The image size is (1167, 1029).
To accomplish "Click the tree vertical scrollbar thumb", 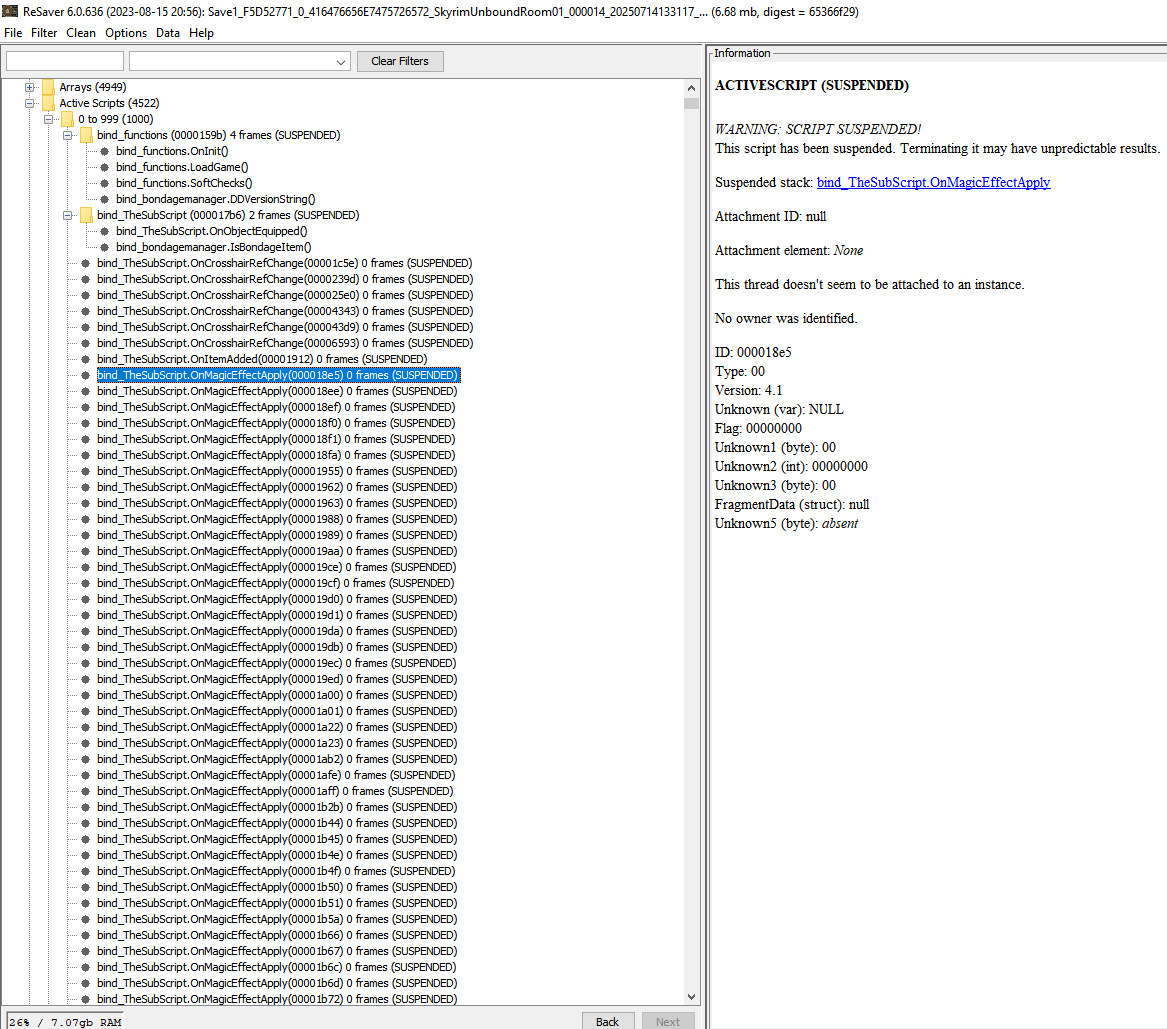I will (x=691, y=103).
